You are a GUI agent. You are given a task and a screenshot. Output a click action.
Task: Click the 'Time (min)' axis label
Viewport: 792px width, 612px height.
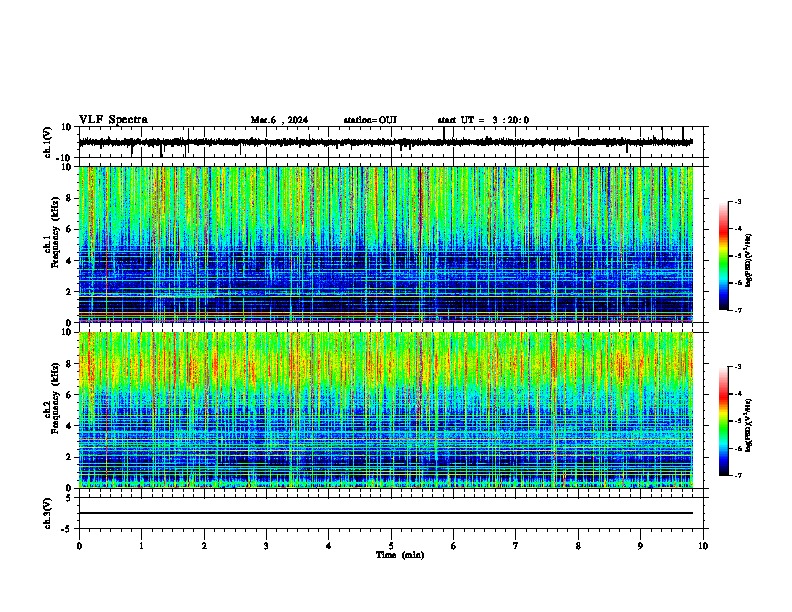point(400,555)
